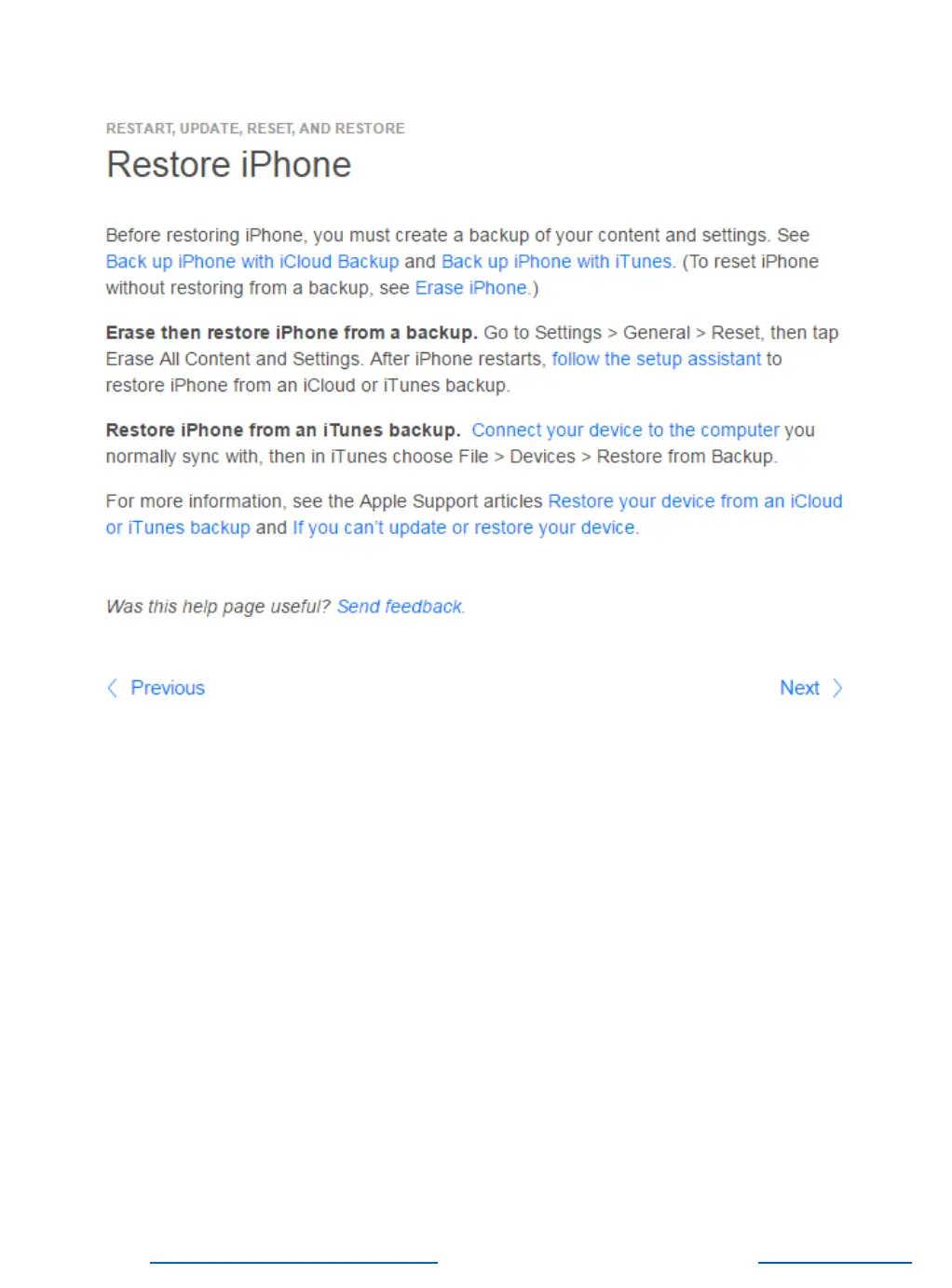Viewport: 952px width, 1288px height.
Task: Go to the Previous page link
Action: (168, 688)
